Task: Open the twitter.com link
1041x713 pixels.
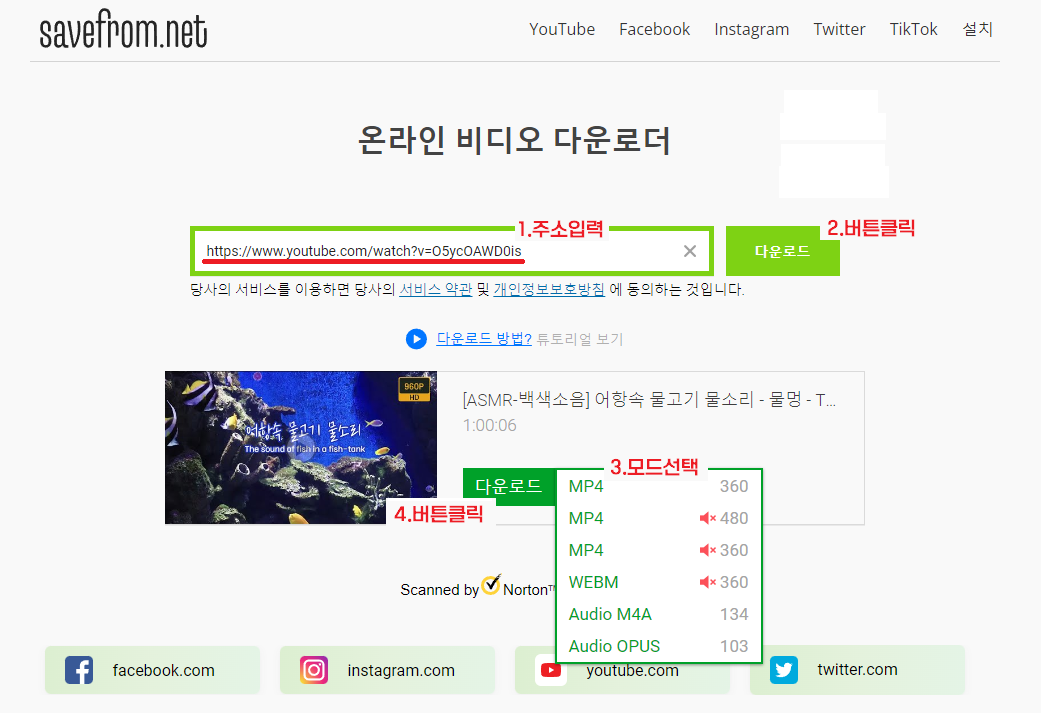Action: coord(857,669)
